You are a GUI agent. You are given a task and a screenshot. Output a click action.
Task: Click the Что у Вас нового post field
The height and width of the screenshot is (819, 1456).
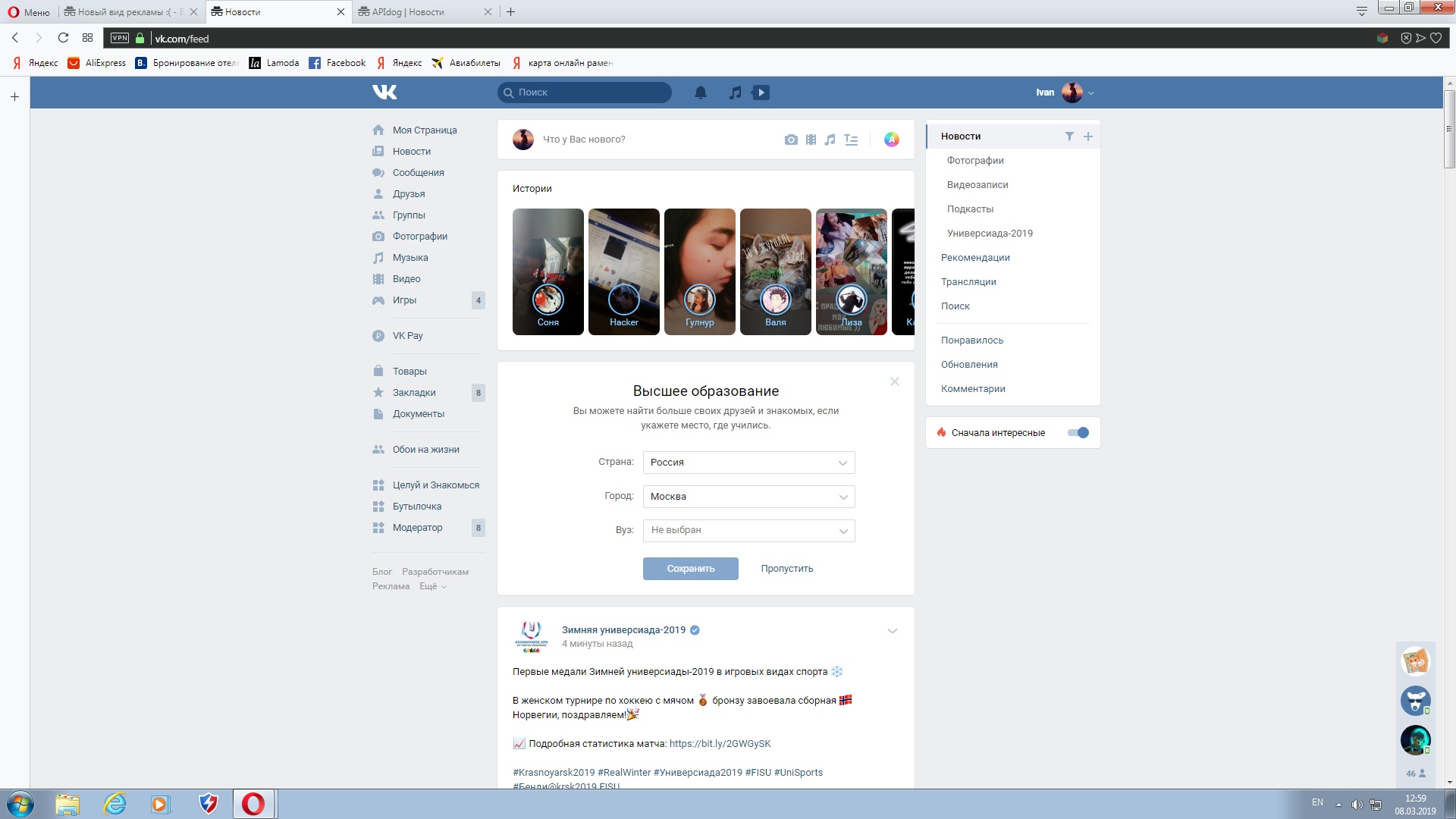pyautogui.click(x=584, y=140)
